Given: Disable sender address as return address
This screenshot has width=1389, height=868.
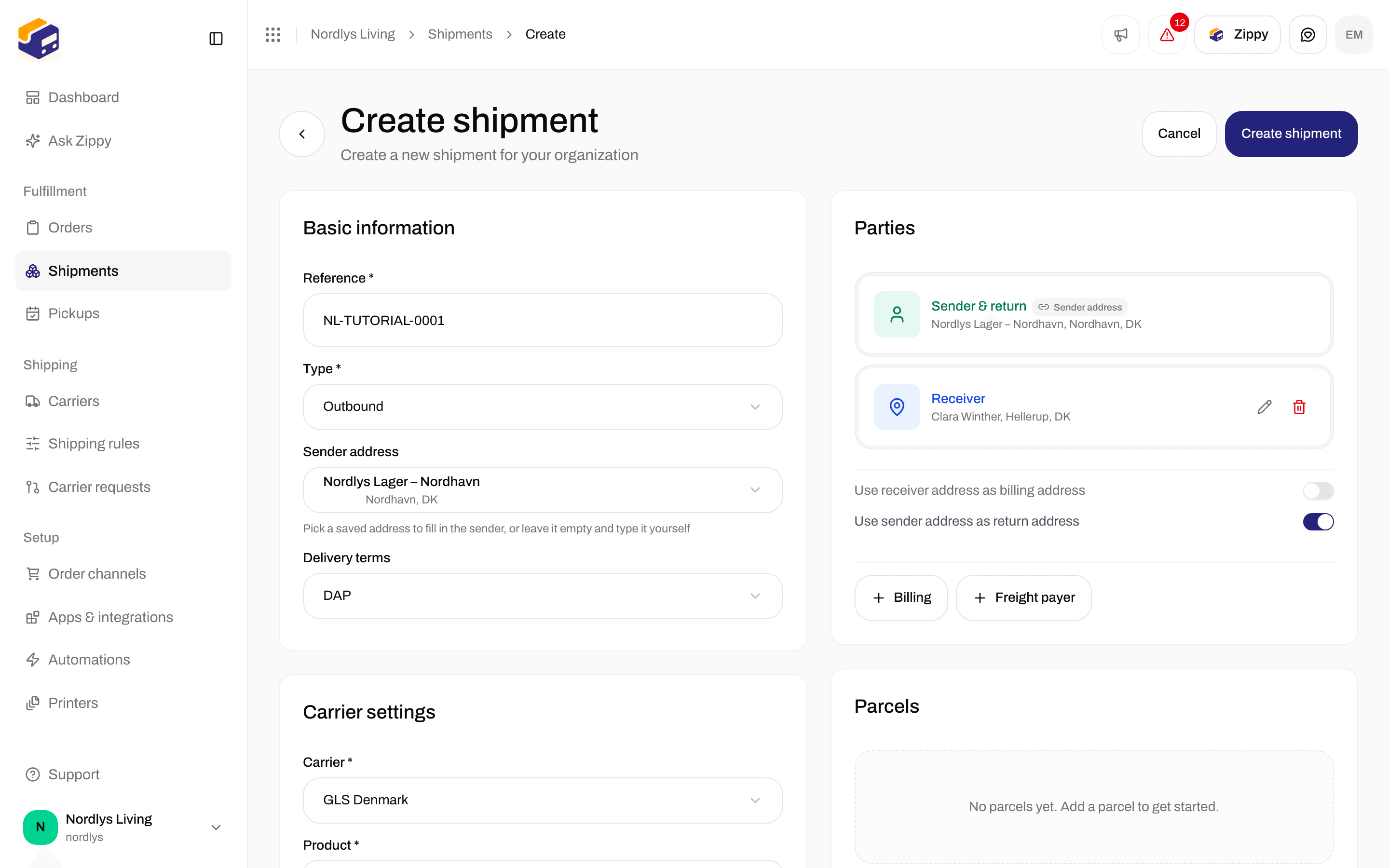Looking at the screenshot, I should pyautogui.click(x=1319, y=521).
